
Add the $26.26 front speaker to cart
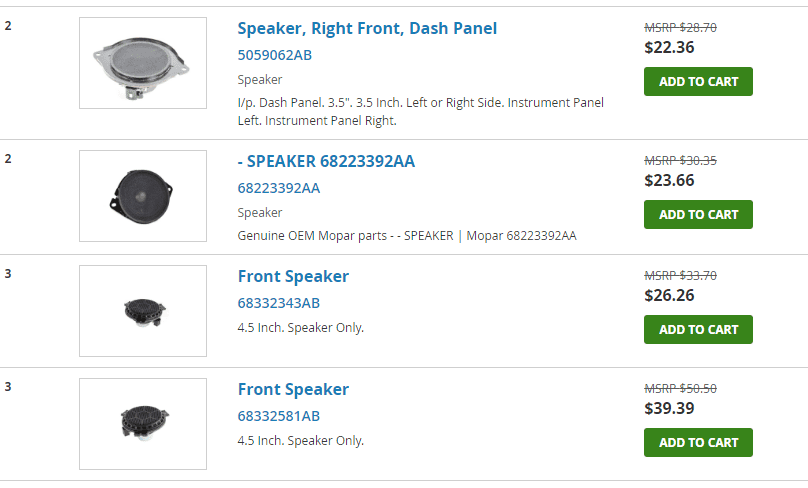pyautogui.click(x=698, y=329)
